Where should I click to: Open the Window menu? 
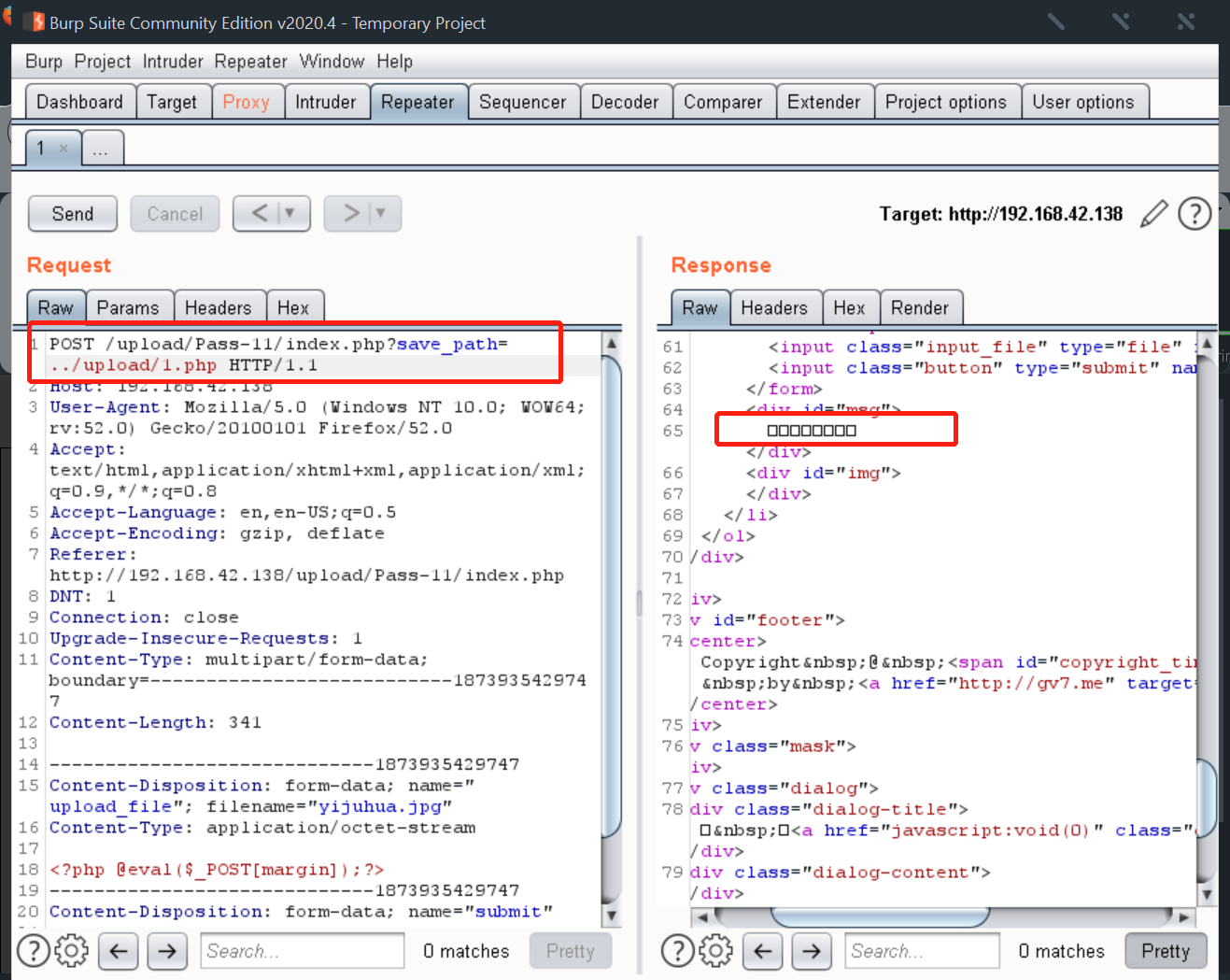[332, 62]
